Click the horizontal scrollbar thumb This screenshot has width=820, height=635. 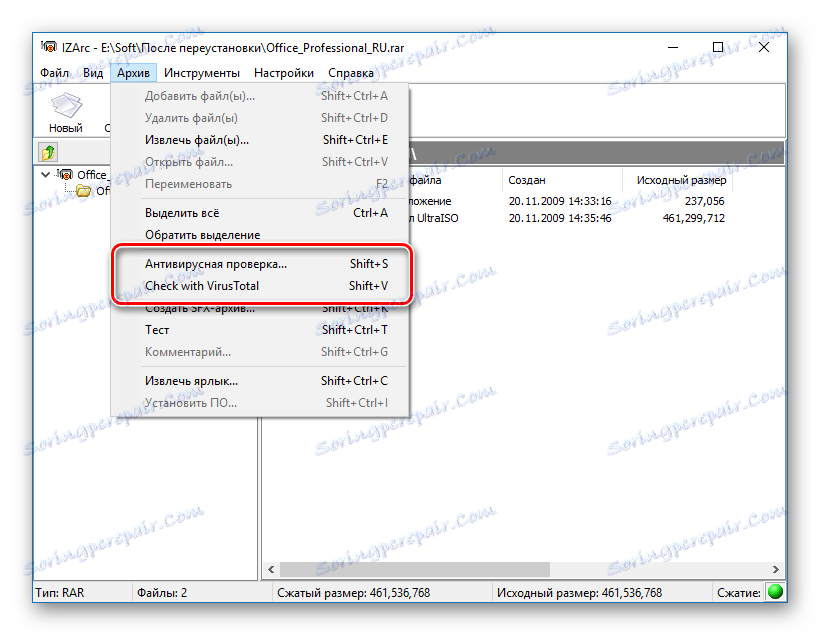[415, 569]
